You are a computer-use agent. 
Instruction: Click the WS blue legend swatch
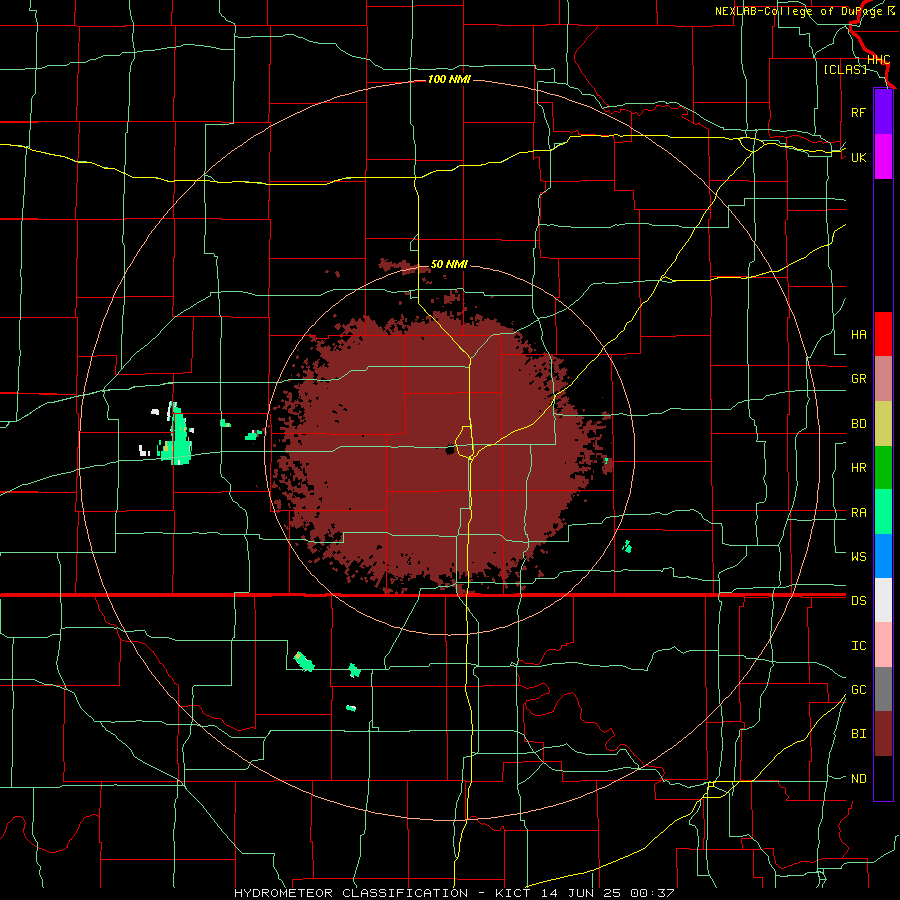coord(883,556)
